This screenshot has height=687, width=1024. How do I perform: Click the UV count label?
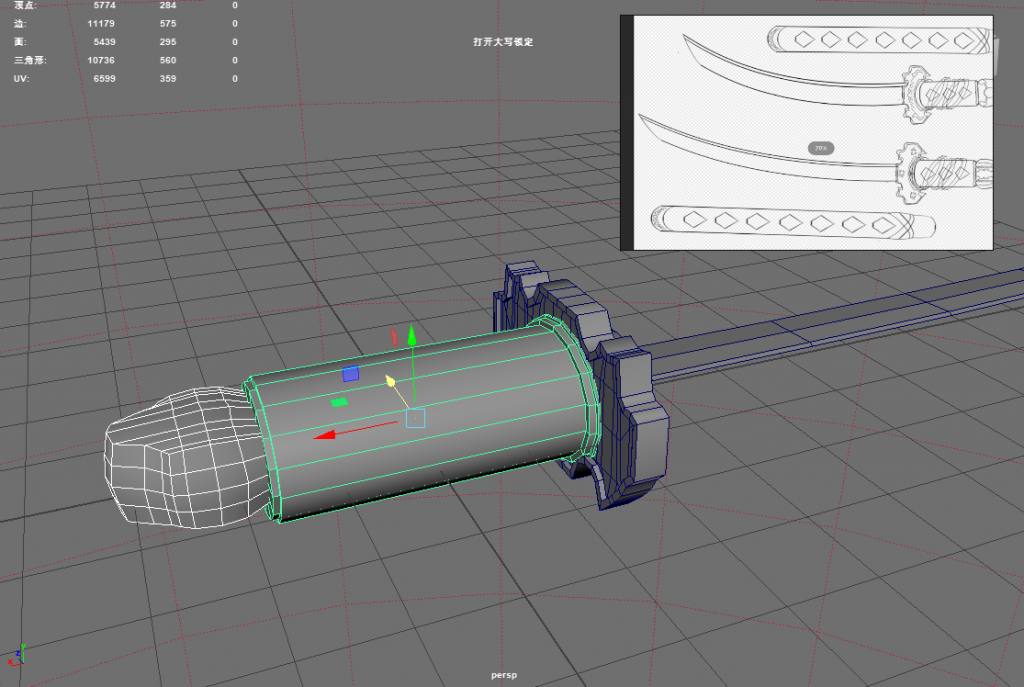pyautogui.click(x=21, y=78)
